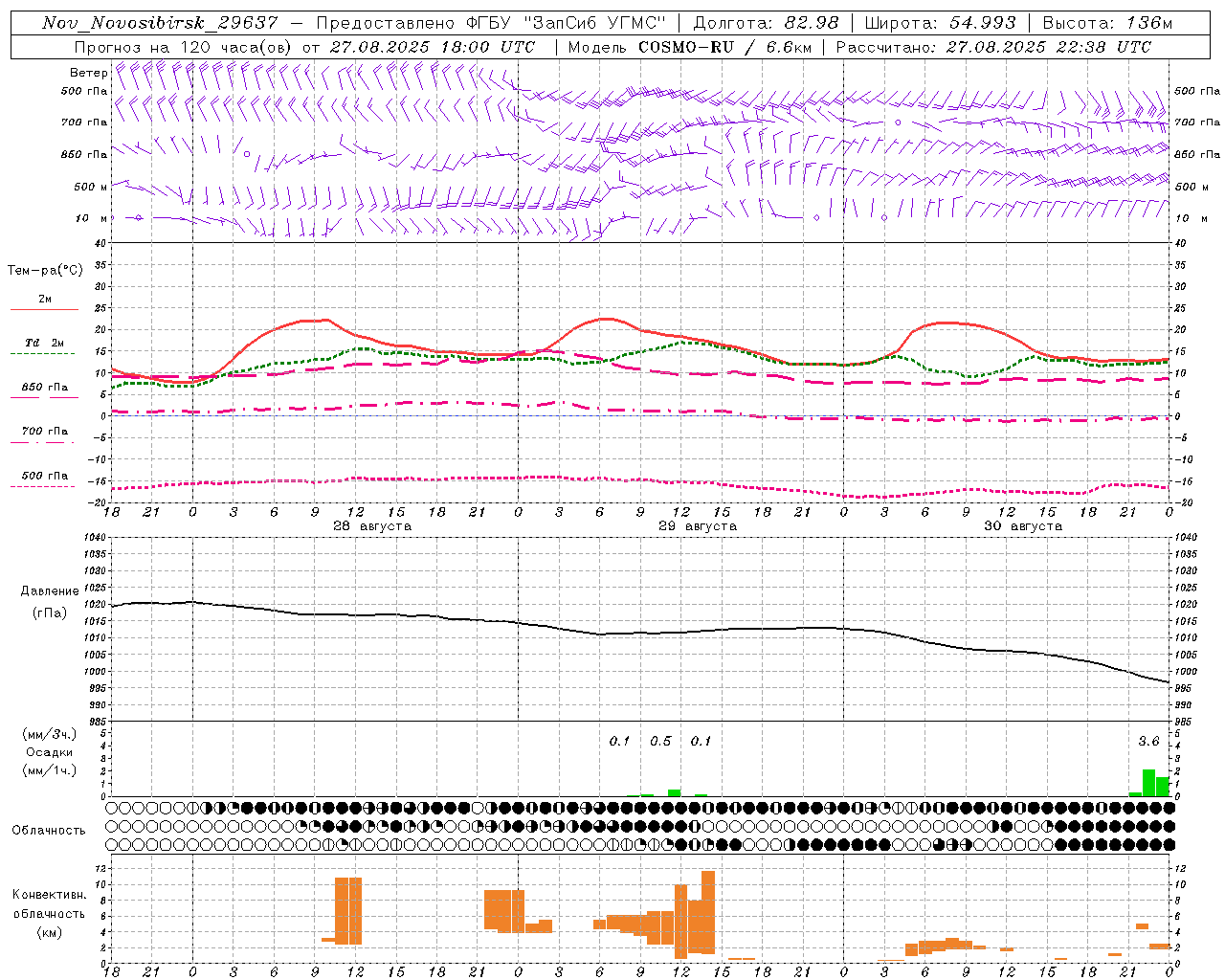Click the '29 августа' date label
Image resolution: width=1225 pixels, height=980 pixels.
coord(698,526)
